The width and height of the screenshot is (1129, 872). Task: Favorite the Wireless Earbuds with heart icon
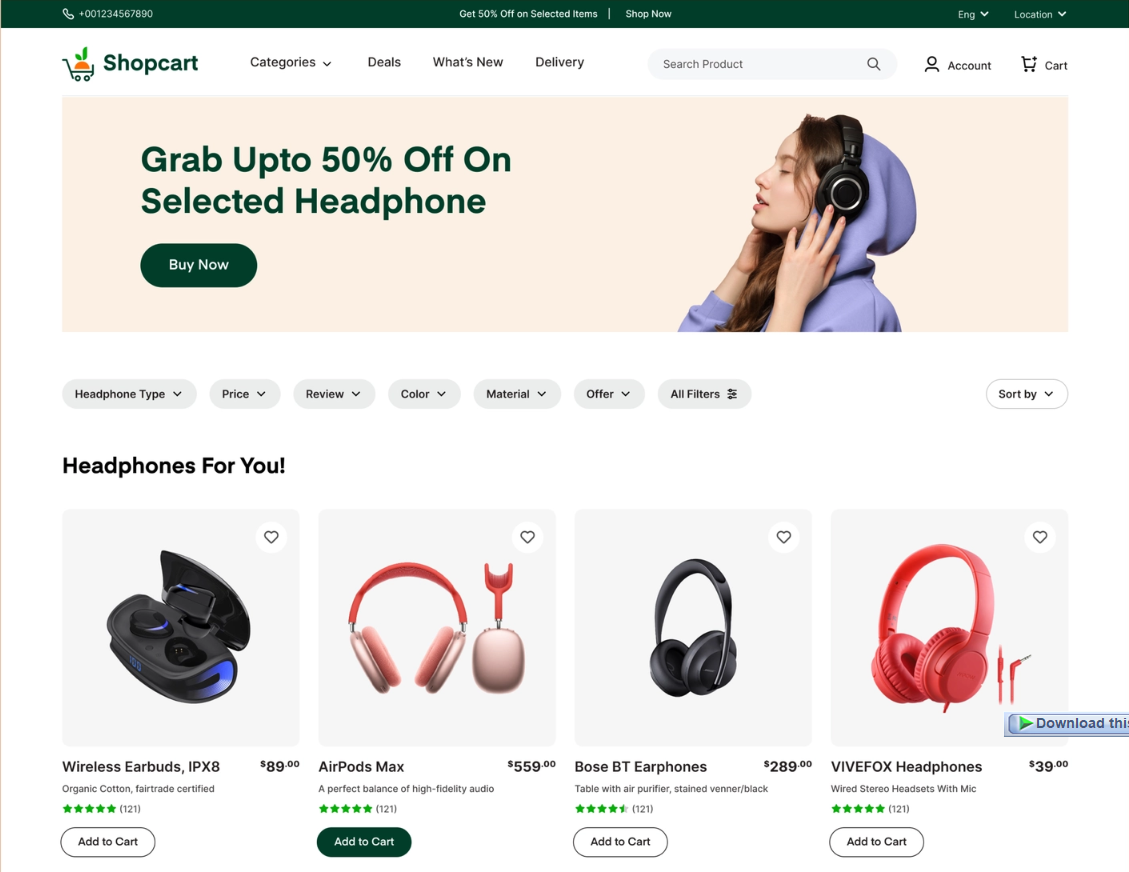pos(271,537)
